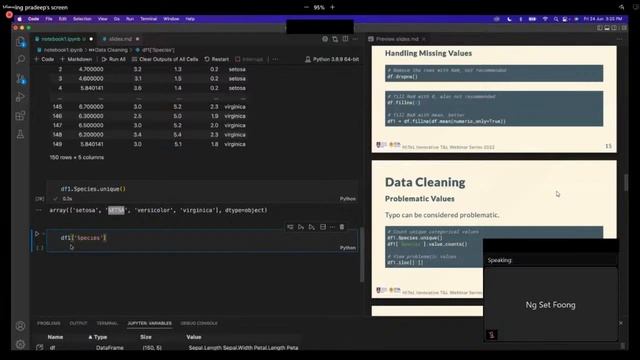This screenshot has height=360, width=640.
Task: Open the Code menu
Action: tap(33, 19)
